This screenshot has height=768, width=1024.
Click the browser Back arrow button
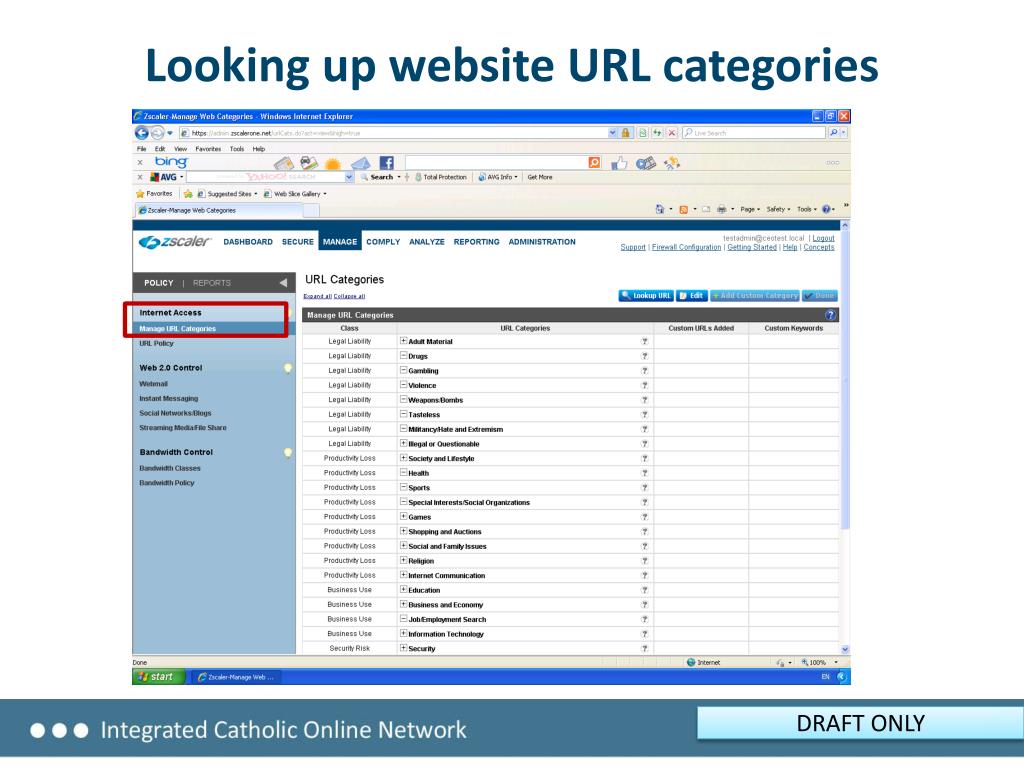tap(142, 133)
